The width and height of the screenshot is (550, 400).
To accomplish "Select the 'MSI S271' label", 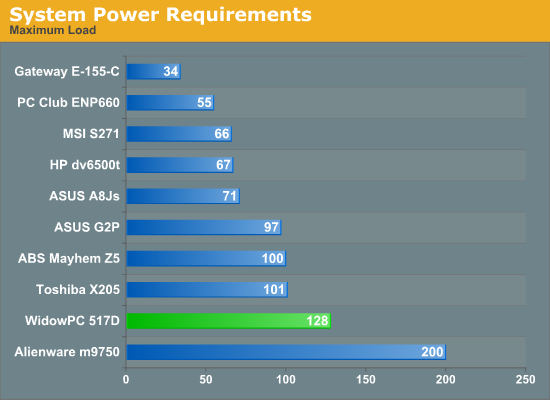I will tap(91, 134).
